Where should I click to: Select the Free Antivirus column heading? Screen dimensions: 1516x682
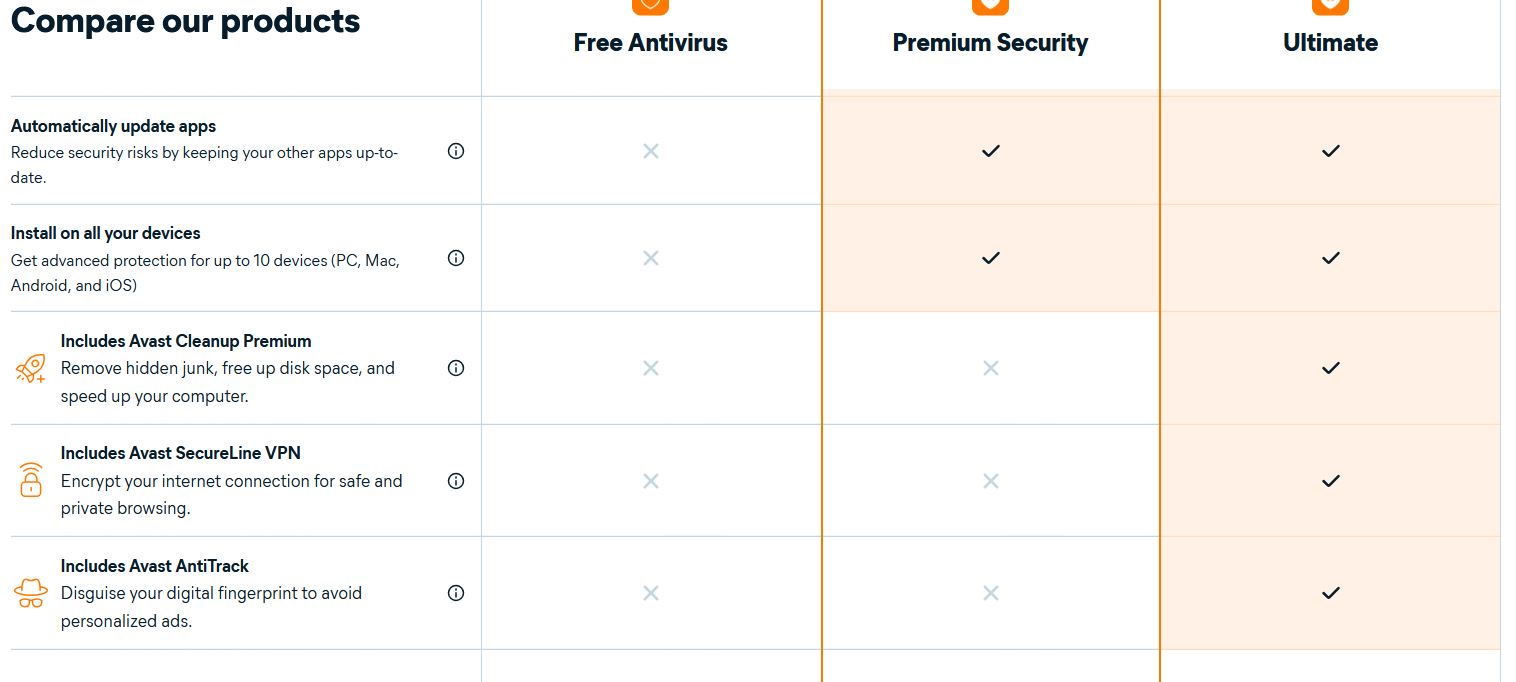pos(651,43)
